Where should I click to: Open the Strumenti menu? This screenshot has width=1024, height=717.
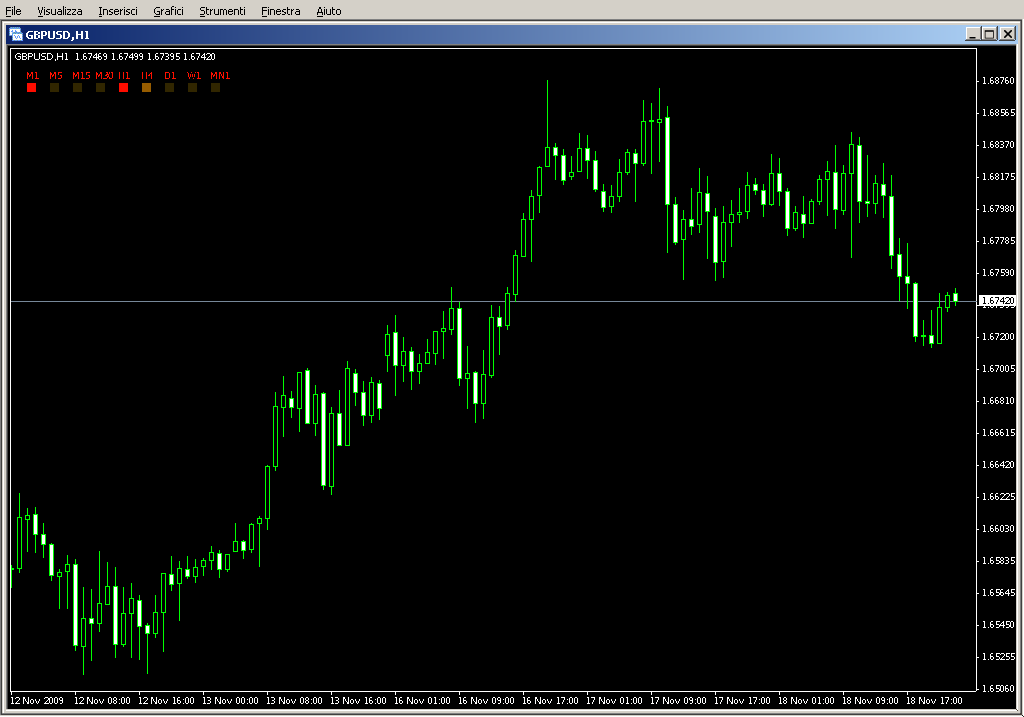coord(222,11)
